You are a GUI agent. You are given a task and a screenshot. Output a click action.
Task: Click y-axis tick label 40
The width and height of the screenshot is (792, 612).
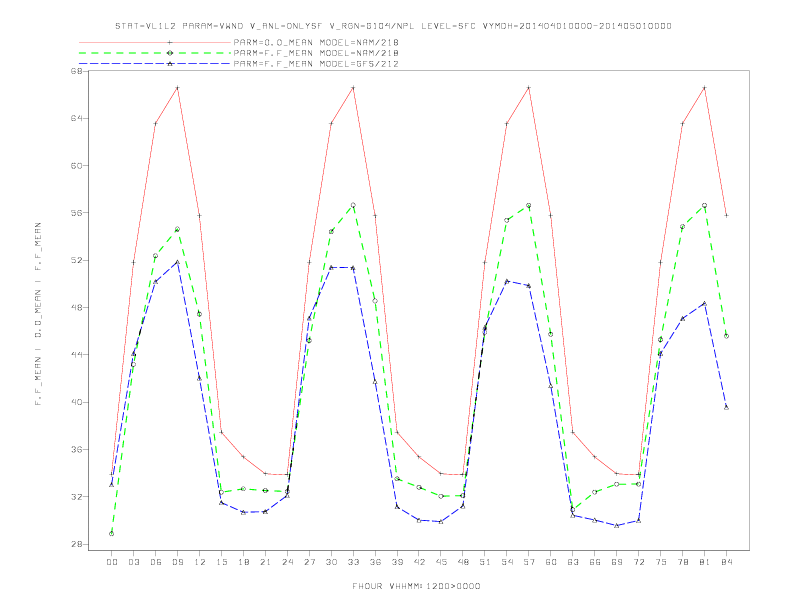[76, 402]
